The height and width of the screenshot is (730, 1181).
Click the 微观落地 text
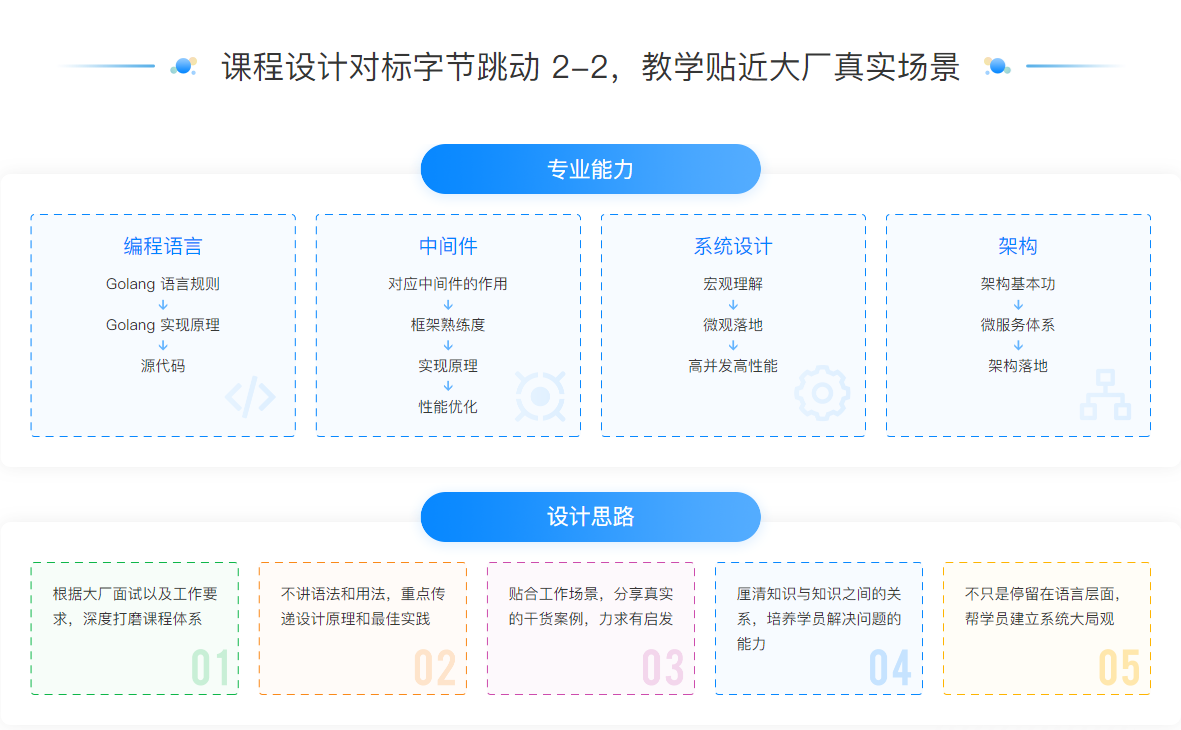click(x=733, y=325)
